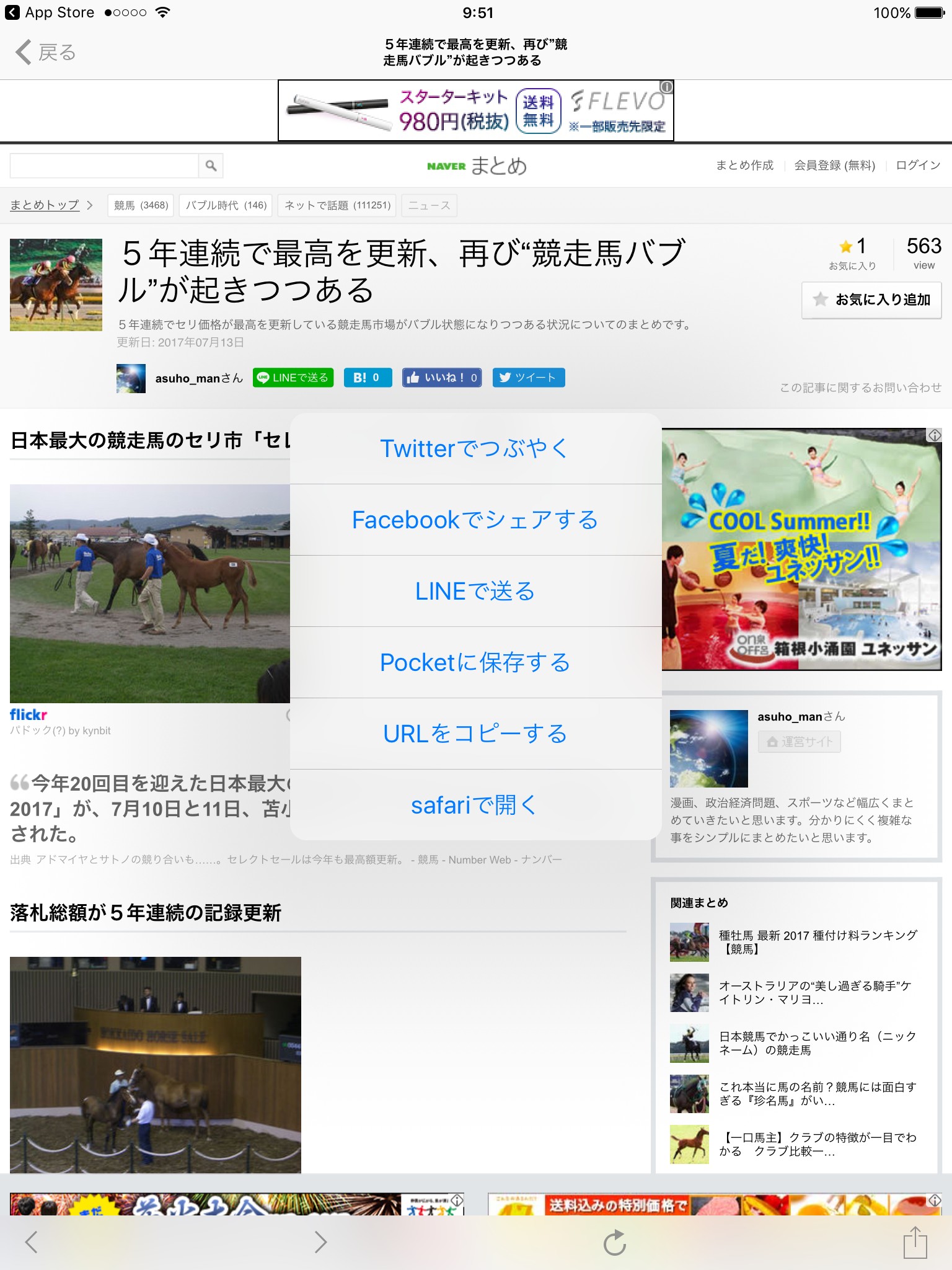The image size is (952, 1270).
Task: Open the ログイン login link
Action: point(918,166)
